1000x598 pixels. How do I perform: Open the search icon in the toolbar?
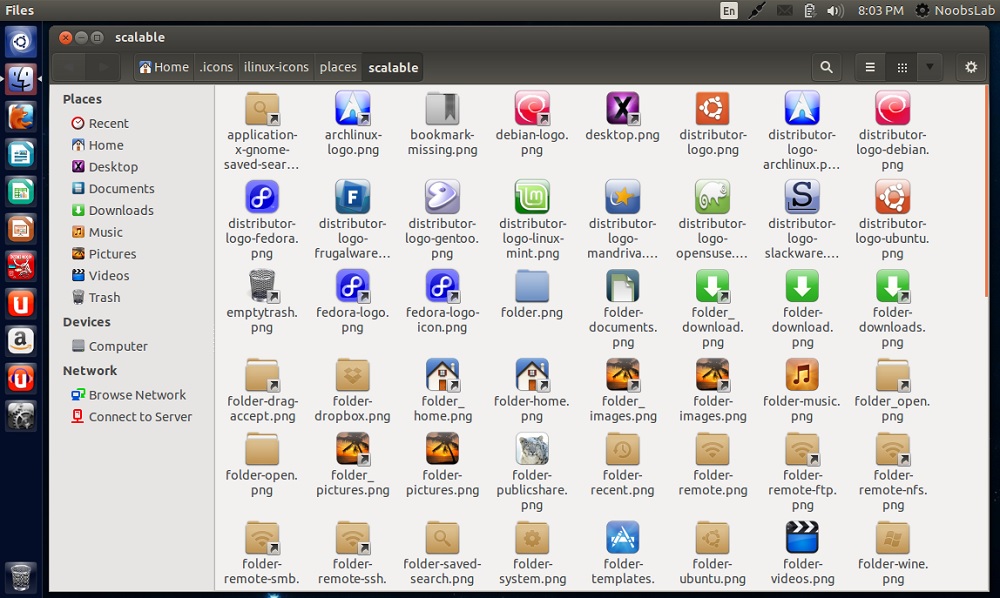pos(826,67)
